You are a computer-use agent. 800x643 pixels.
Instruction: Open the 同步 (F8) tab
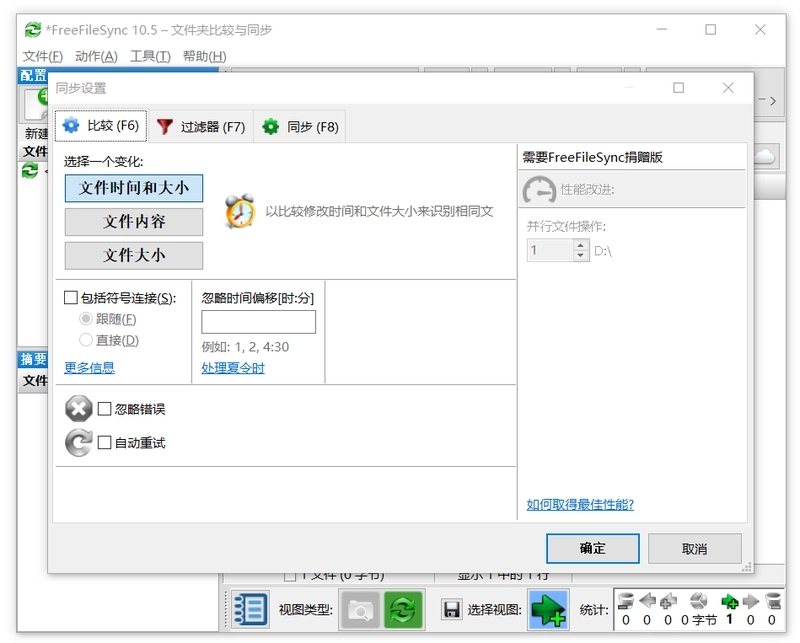300,127
